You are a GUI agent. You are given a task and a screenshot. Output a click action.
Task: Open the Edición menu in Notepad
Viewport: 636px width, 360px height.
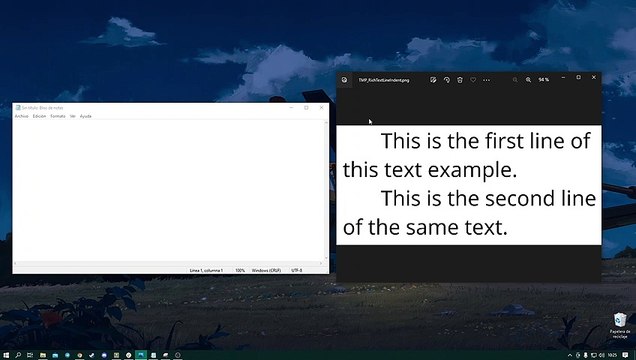click(x=39, y=116)
